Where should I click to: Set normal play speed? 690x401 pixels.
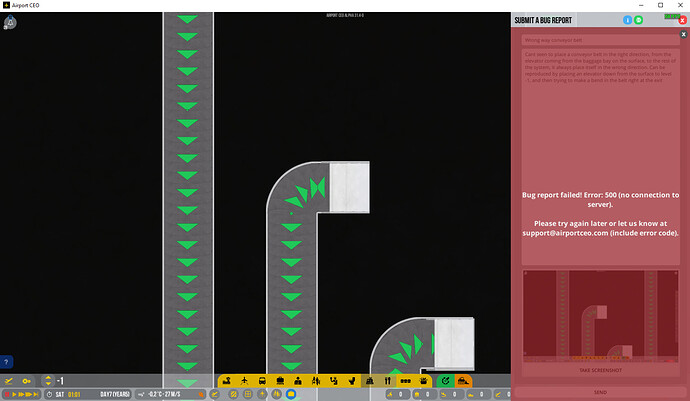(14, 394)
